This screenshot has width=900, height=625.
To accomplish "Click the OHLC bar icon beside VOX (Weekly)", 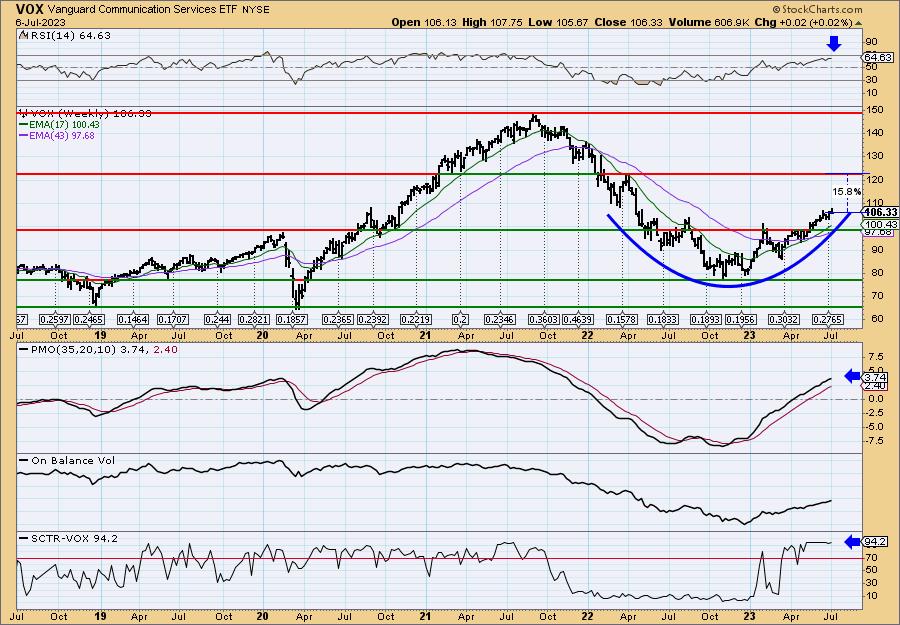I will [x=23, y=113].
